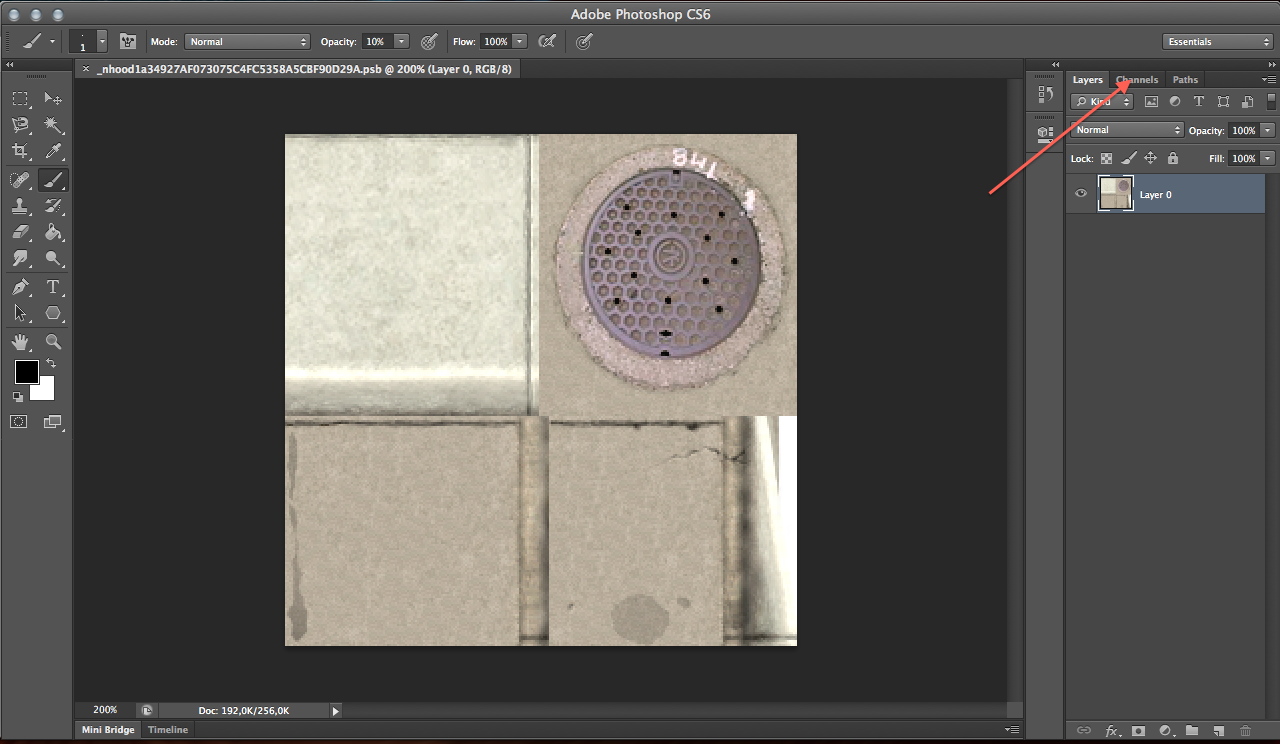The height and width of the screenshot is (744, 1280).
Task: Toggle the Brush panel button
Action: 128,41
